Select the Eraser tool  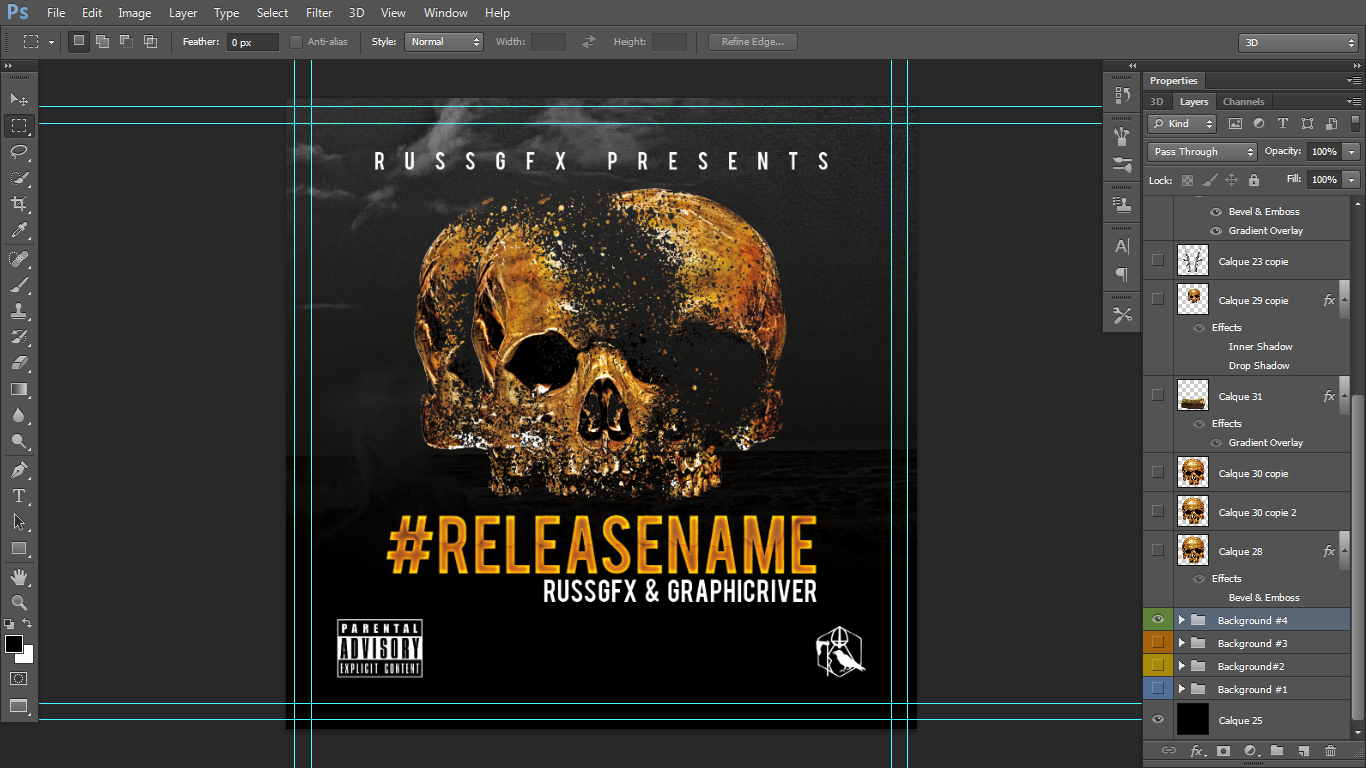(19, 363)
